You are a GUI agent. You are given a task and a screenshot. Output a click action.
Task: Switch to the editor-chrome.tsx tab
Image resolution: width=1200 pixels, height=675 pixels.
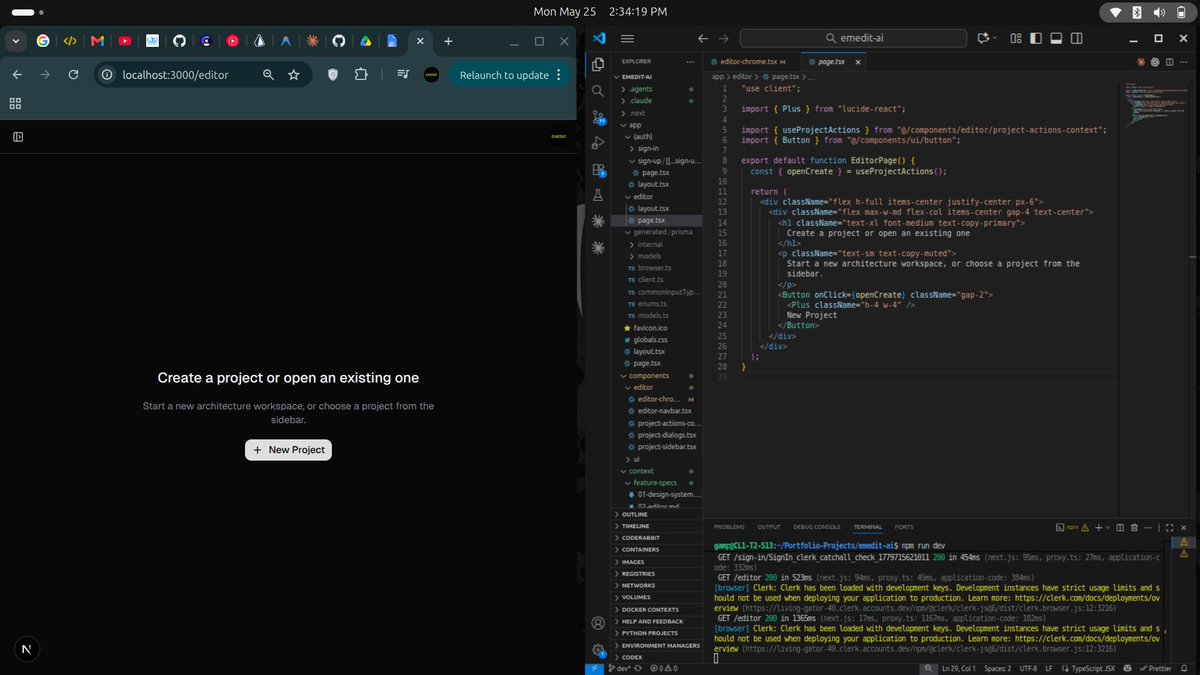[x=753, y=62]
